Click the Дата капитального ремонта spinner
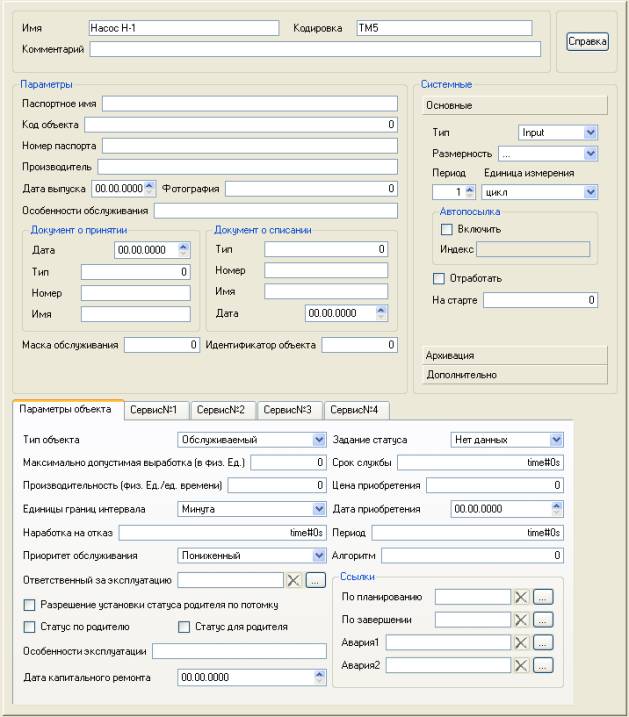This screenshot has width=629, height=717. tap(320, 677)
